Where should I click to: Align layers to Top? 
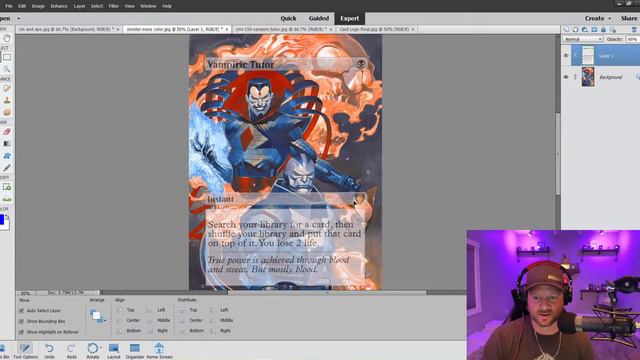(126, 310)
